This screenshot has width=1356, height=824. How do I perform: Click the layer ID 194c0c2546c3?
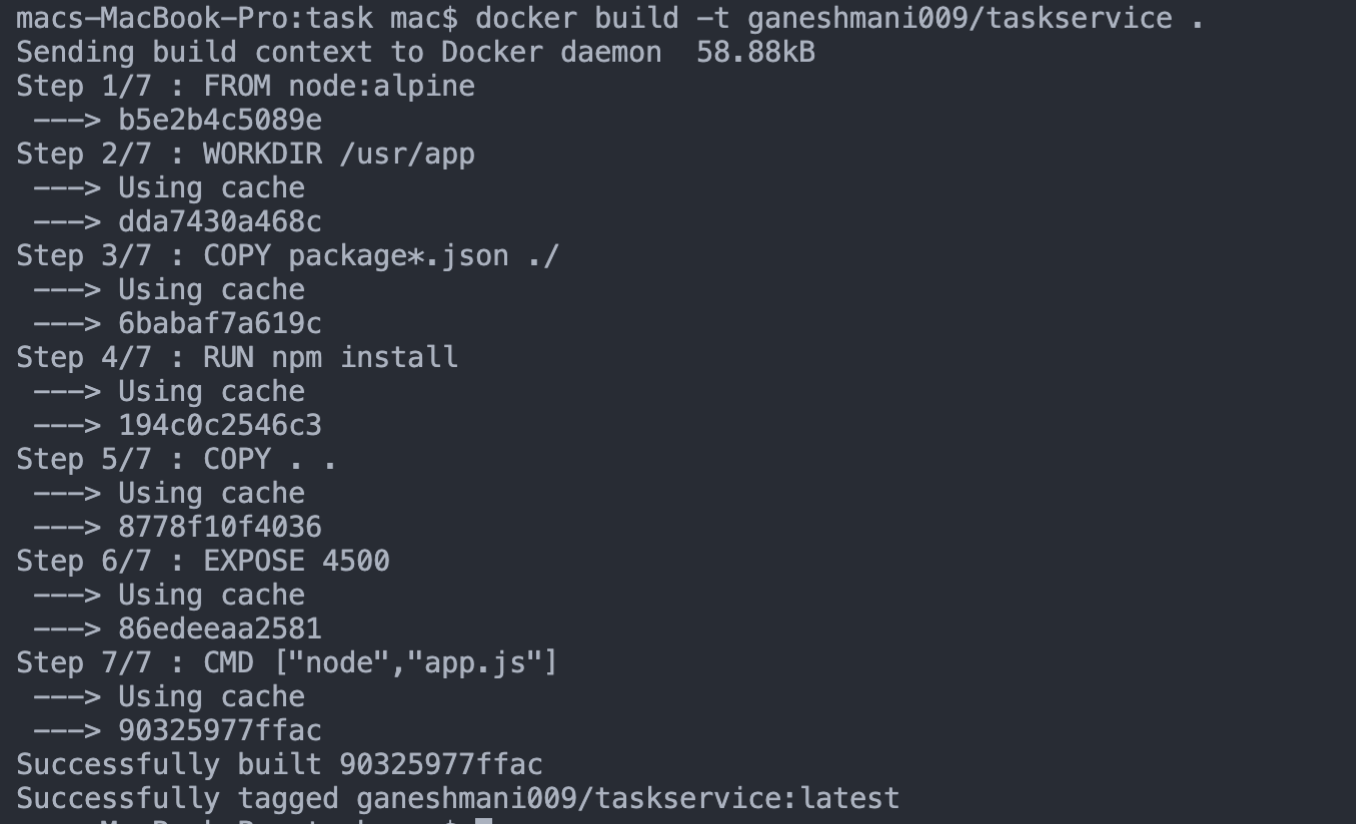pyautogui.click(x=220, y=426)
